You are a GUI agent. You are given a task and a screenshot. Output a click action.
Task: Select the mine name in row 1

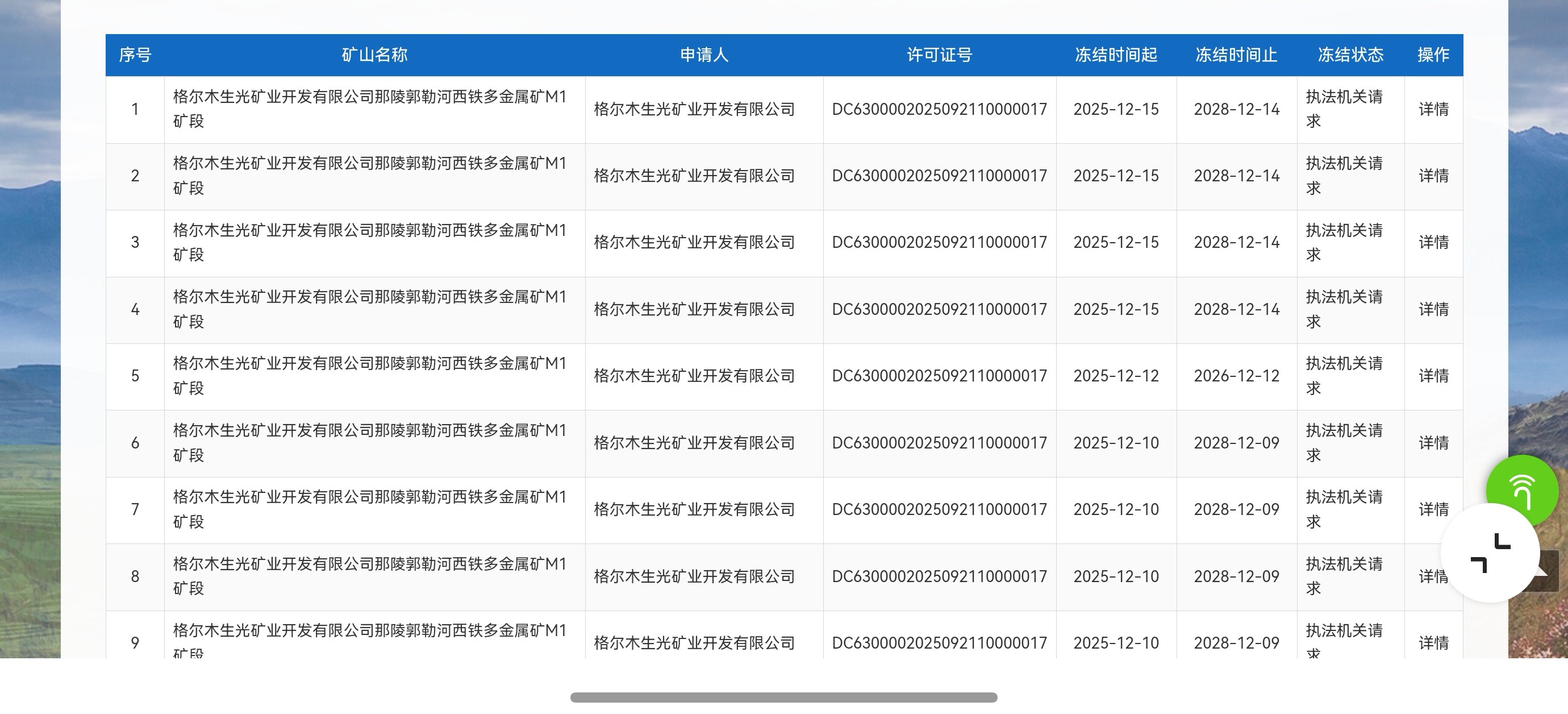369,109
